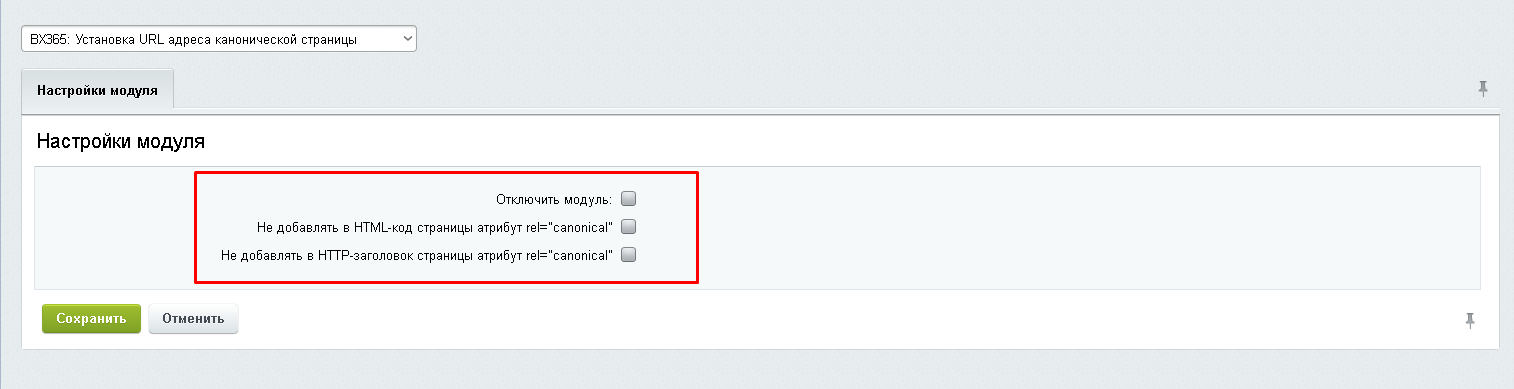Open the BX365 module selection dropdown
The height and width of the screenshot is (389, 1514).
[x=219, y=39]
